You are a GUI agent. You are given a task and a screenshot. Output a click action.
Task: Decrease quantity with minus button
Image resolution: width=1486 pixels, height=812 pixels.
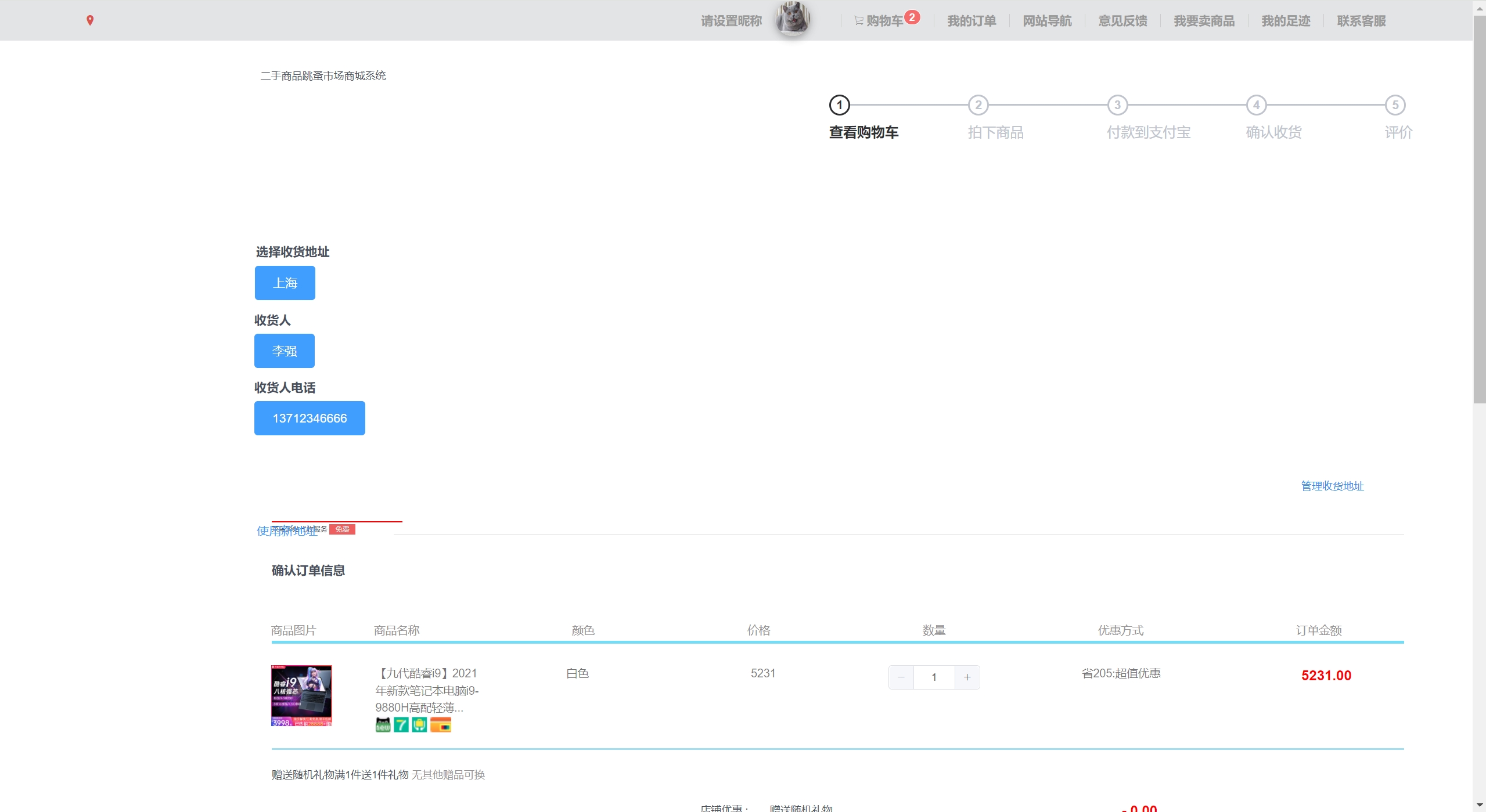pos(901,677)
